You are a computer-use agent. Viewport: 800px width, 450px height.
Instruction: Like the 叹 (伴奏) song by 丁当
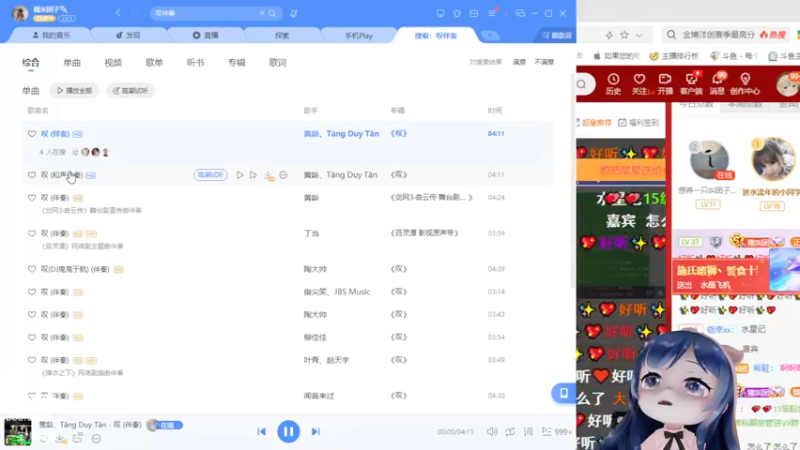tap(32, 233)
